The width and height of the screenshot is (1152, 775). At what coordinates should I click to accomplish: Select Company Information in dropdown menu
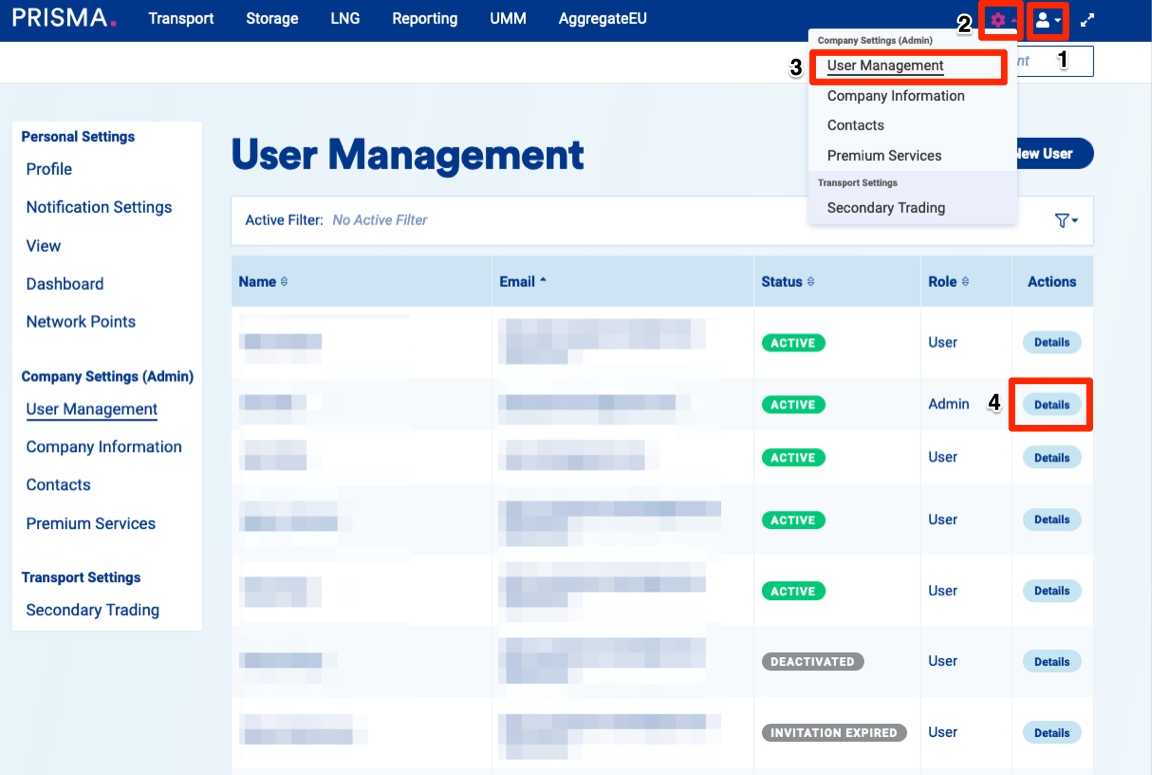click(895, 96)
